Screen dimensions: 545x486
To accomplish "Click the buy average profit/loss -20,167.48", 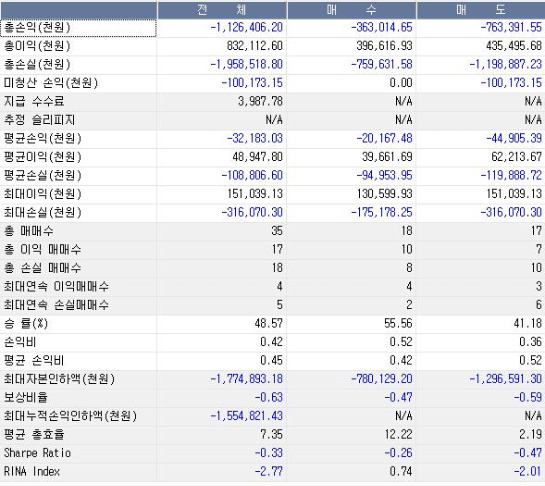I will (384, 138).
